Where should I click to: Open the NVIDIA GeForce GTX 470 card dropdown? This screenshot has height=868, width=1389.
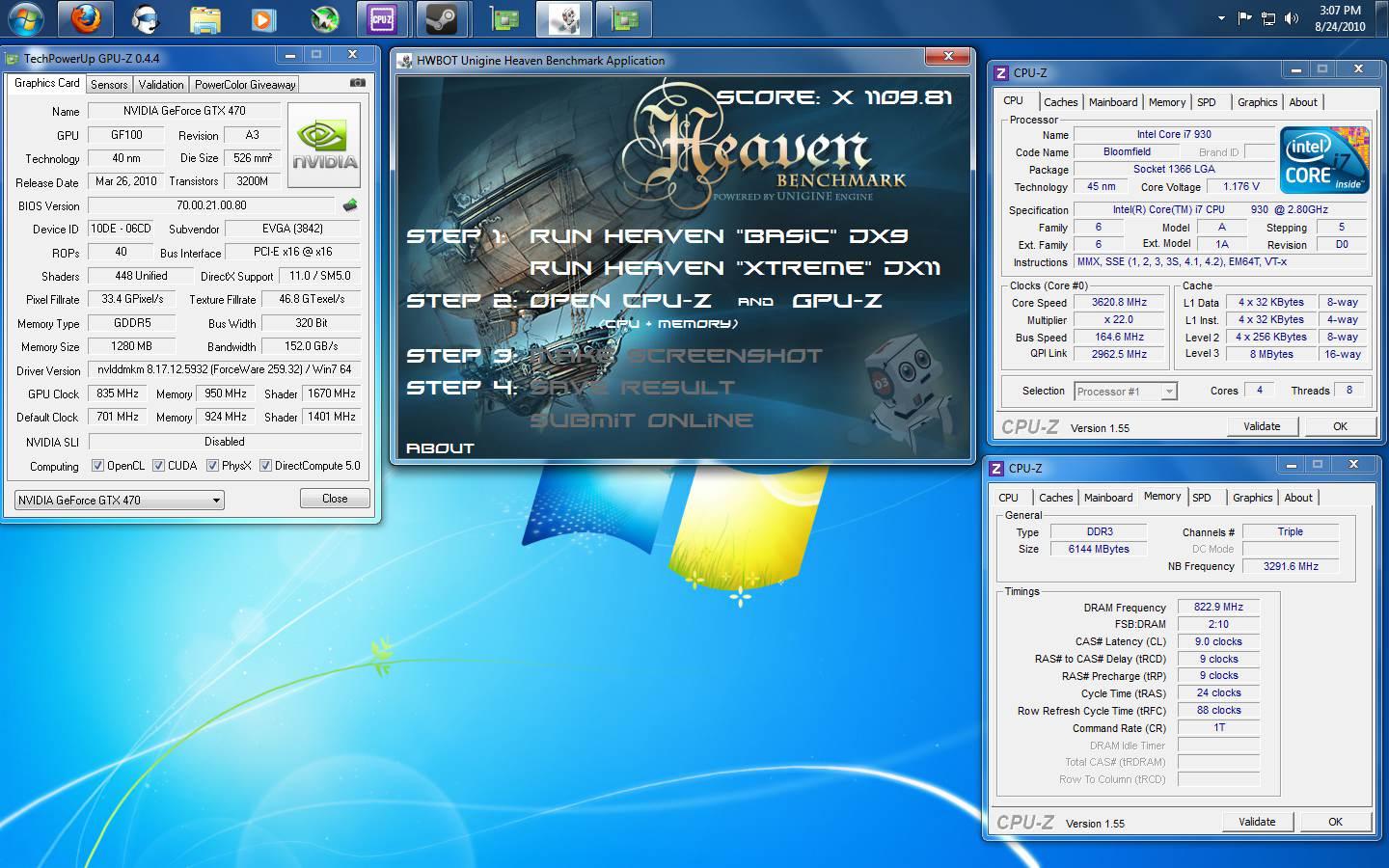120,500
